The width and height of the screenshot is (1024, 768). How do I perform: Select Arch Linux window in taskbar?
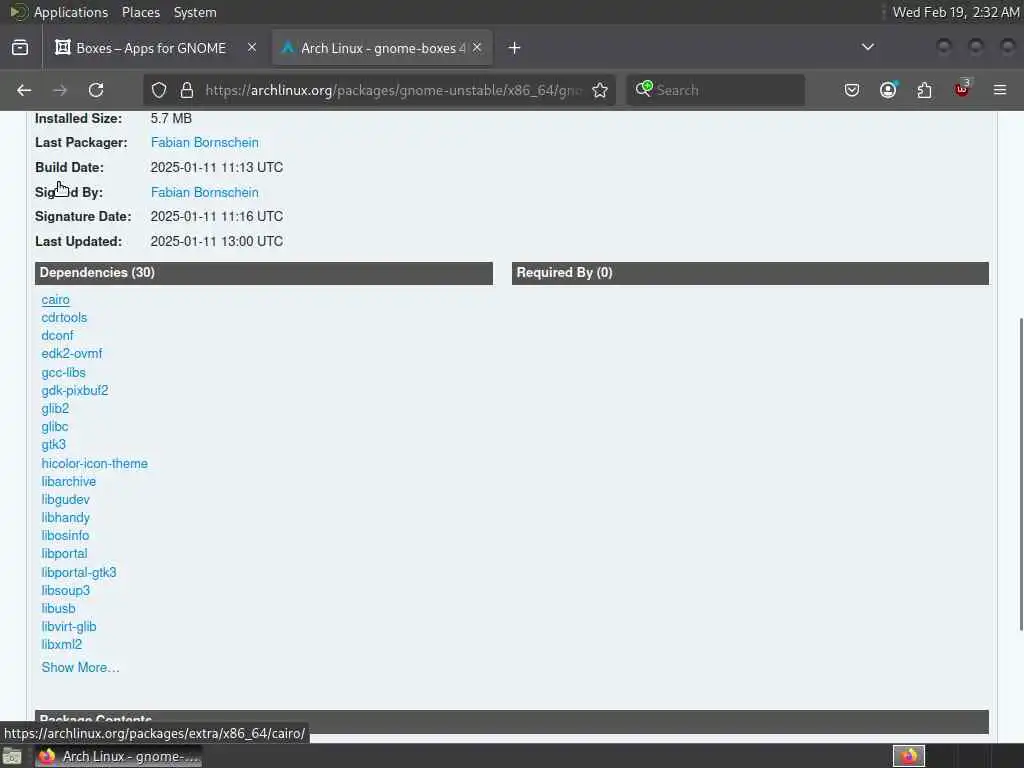[118, 756]
